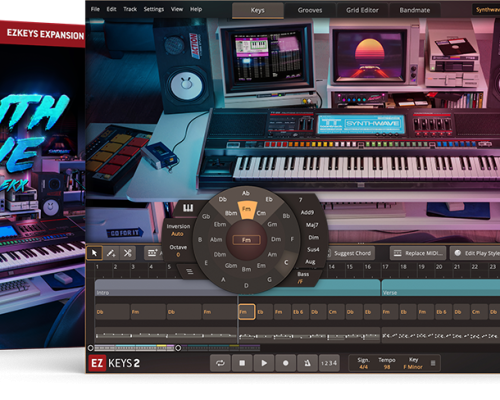500x400 pixels.
Task: Click the highlighted orange Fm wedge
Action: pos(246,210)
